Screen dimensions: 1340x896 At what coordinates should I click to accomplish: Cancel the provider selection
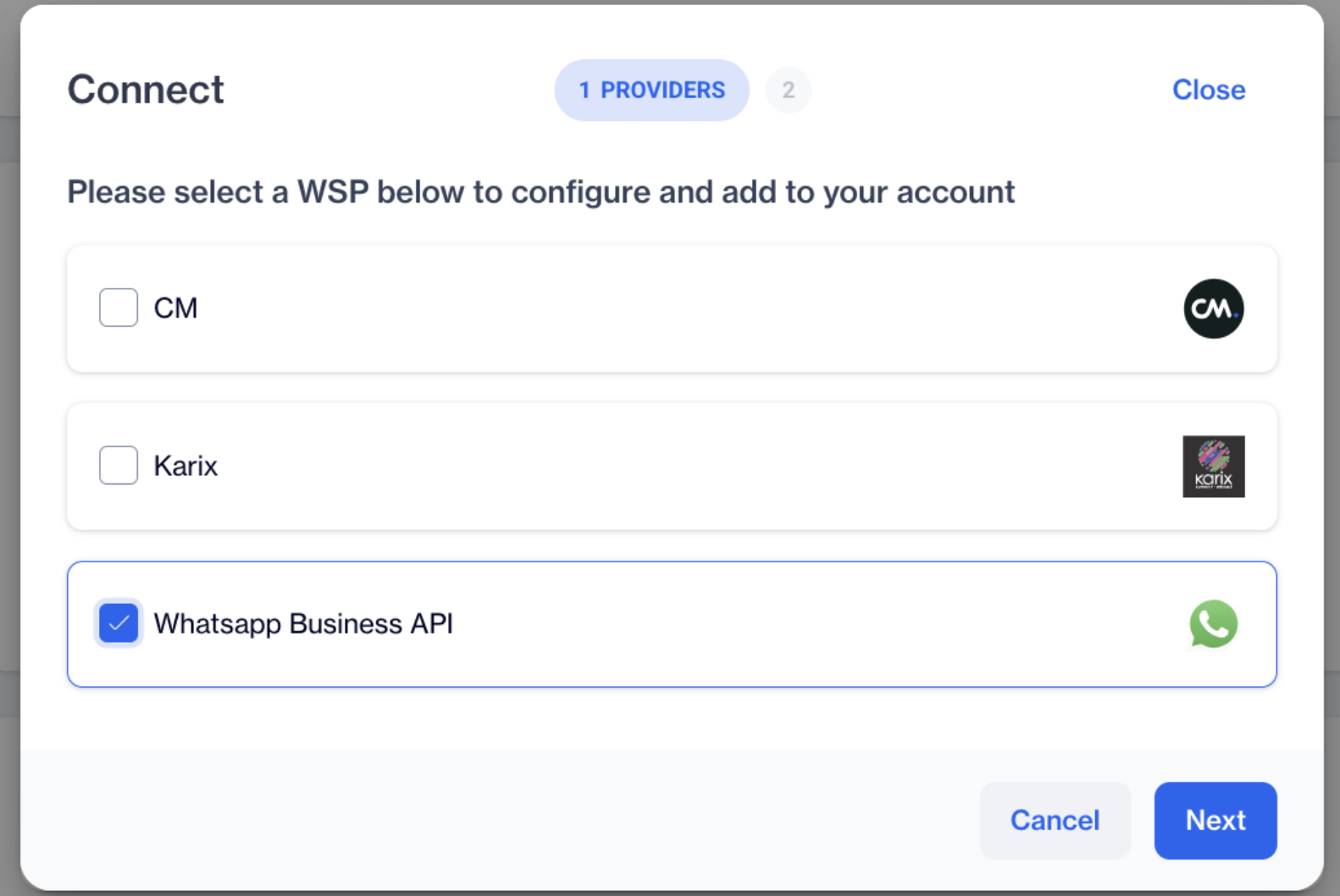1055,820
